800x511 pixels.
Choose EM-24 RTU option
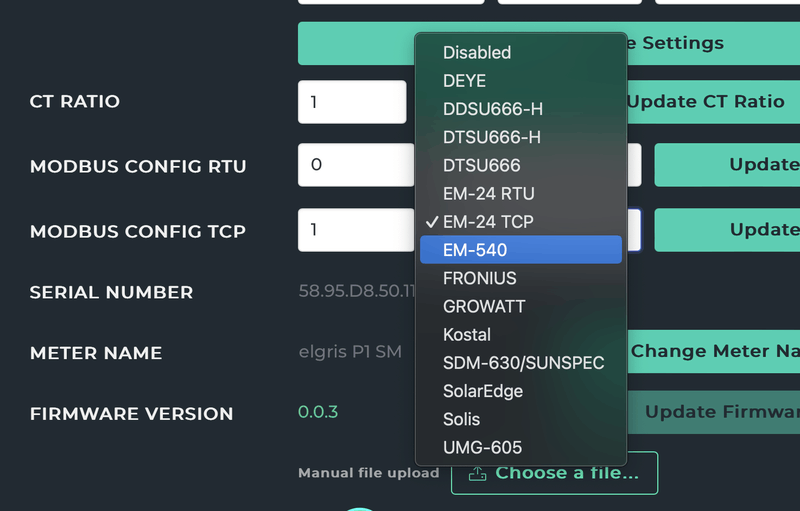click(x=488, y=193)
